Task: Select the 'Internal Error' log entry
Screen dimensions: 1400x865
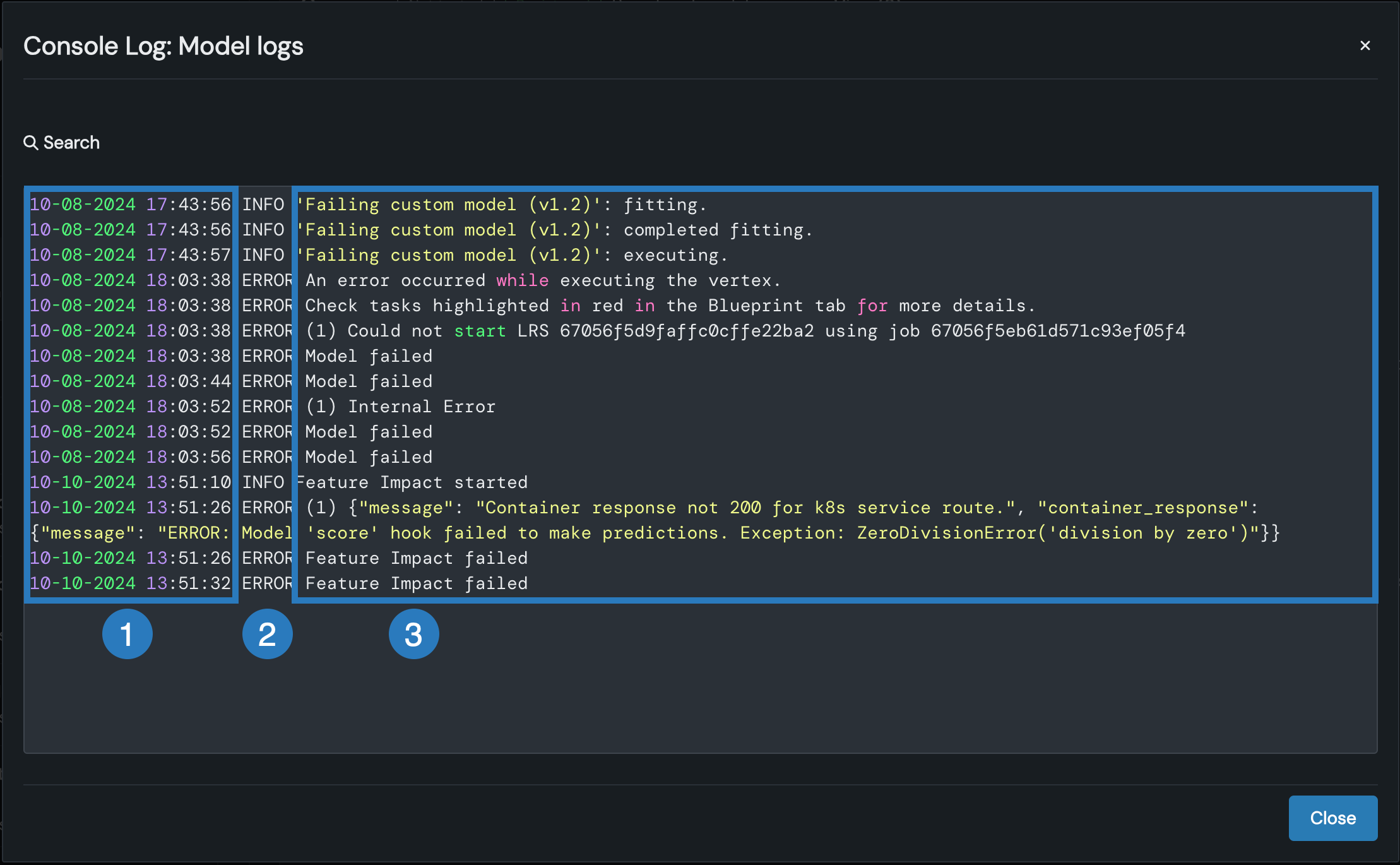Action: point(400,407)
